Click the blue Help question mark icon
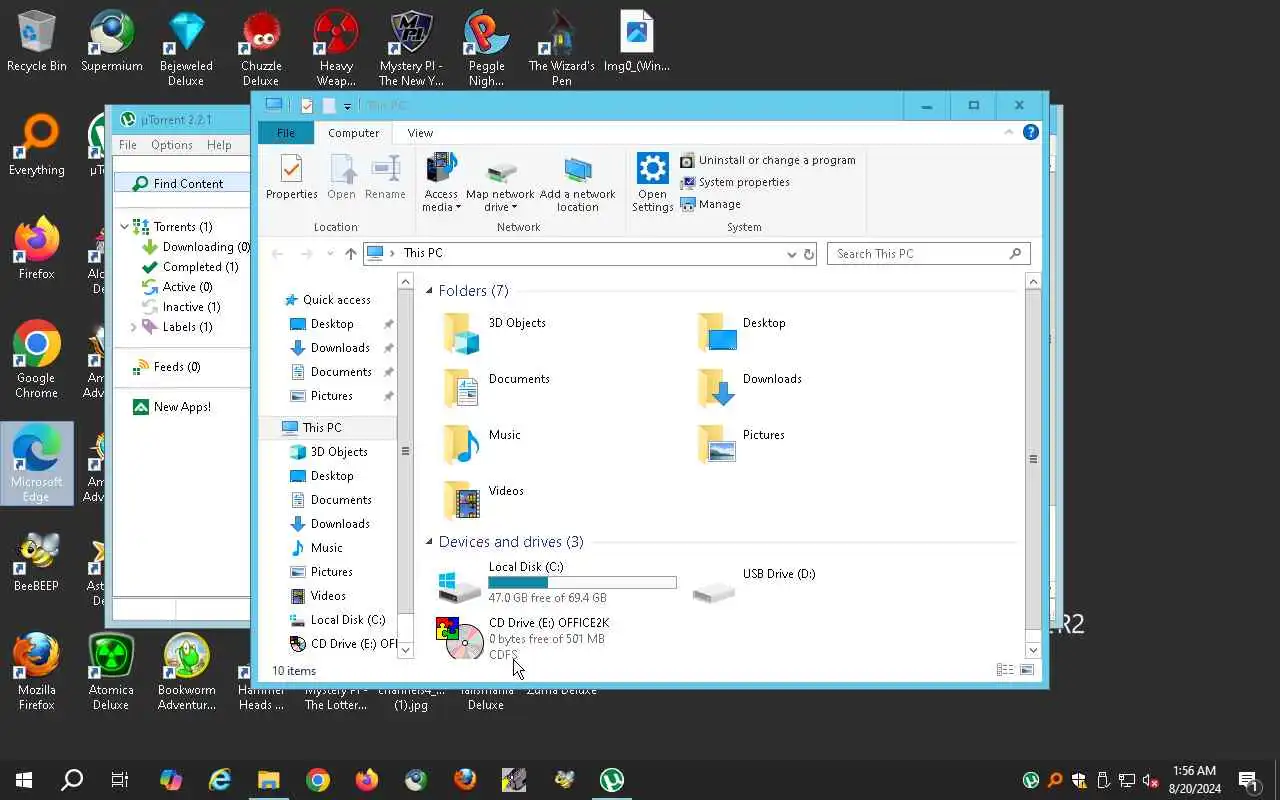This screenshot has width=1280, height=800. pyautogui.click(x=1030, y=132)
